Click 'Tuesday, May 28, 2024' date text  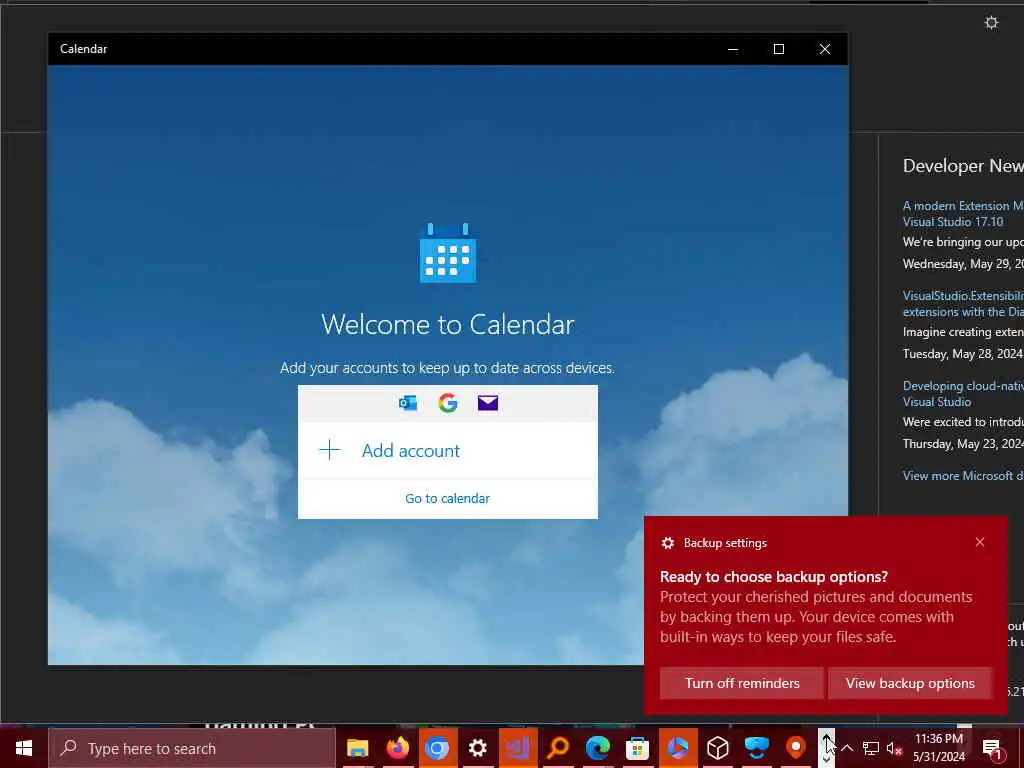click(x=963, y=354)
